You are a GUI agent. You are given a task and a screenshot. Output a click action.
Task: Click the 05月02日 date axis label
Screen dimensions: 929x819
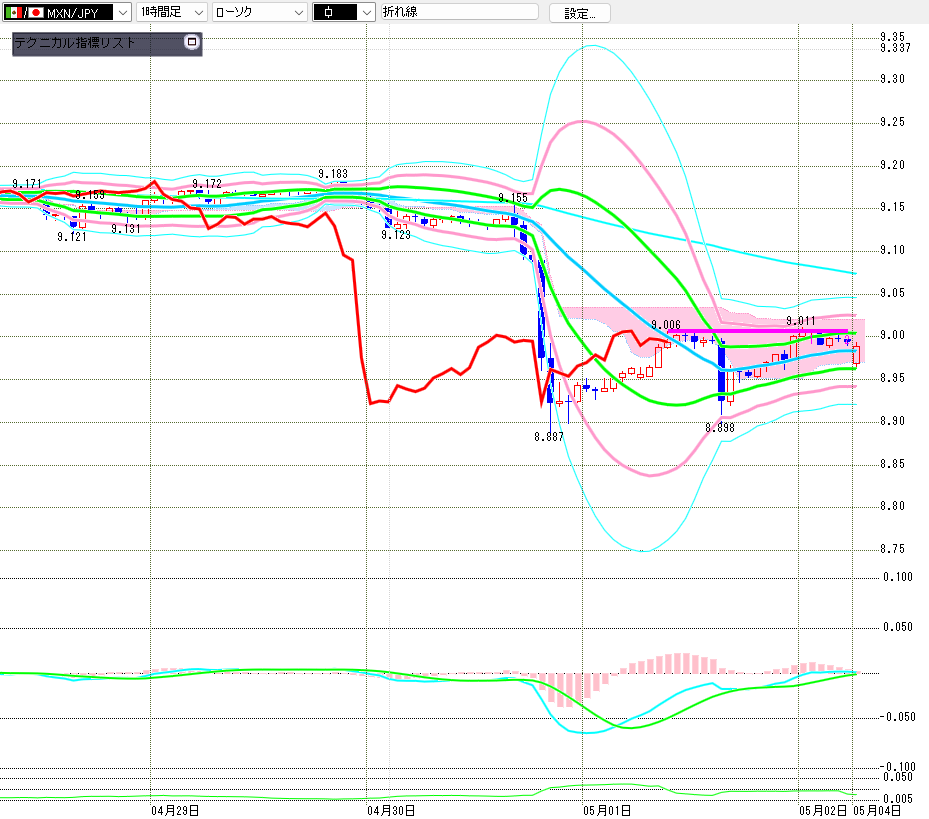[x=823, y=811]
